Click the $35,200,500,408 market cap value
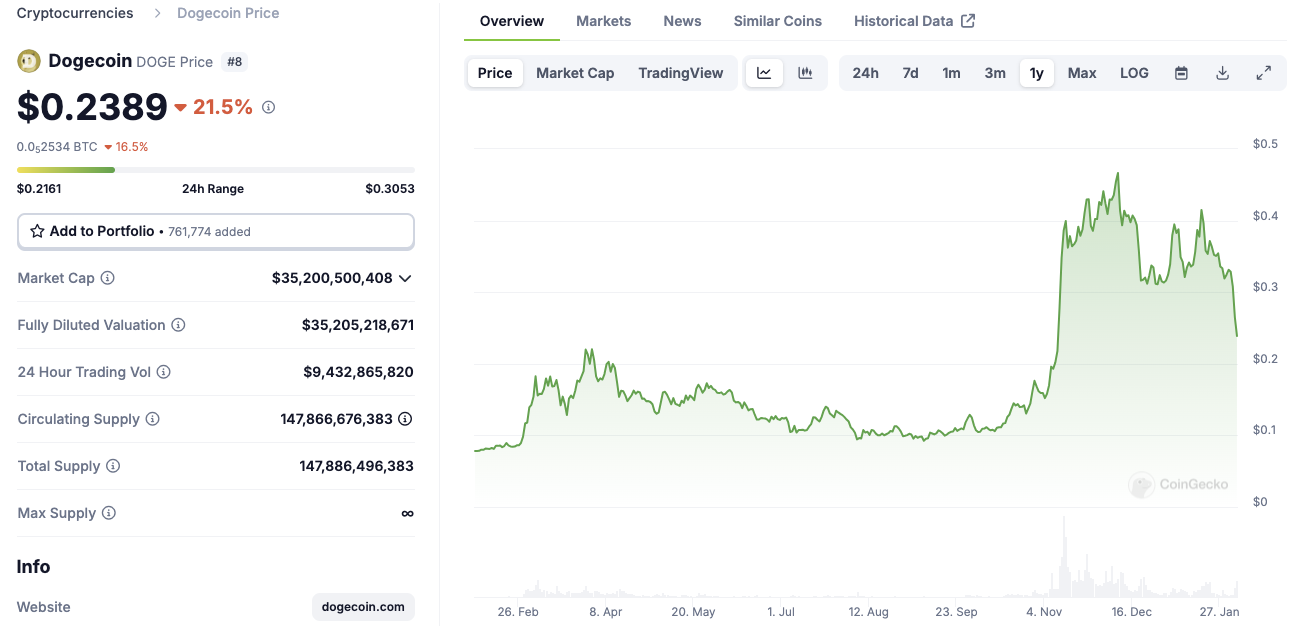 (x=332, y=278)
